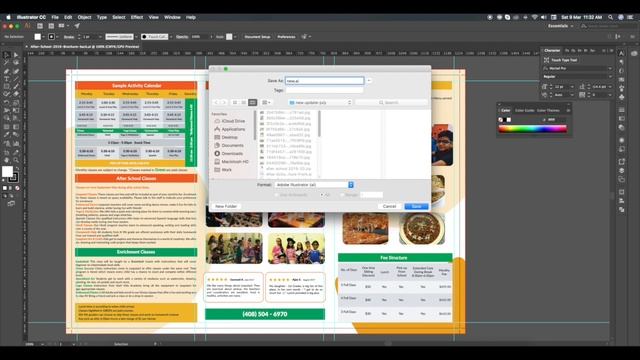Screen dimensions: 640x360
Task: Set paint mode to Color
Action: (4, 188)
